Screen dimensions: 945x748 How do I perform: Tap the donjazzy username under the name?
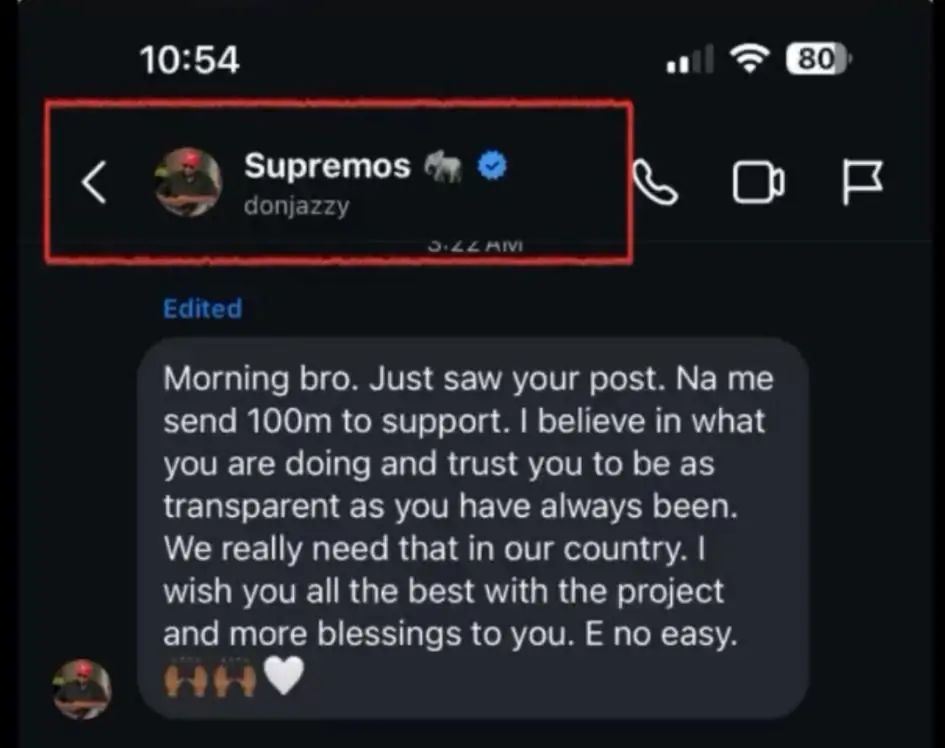click(x=296, y=205)
